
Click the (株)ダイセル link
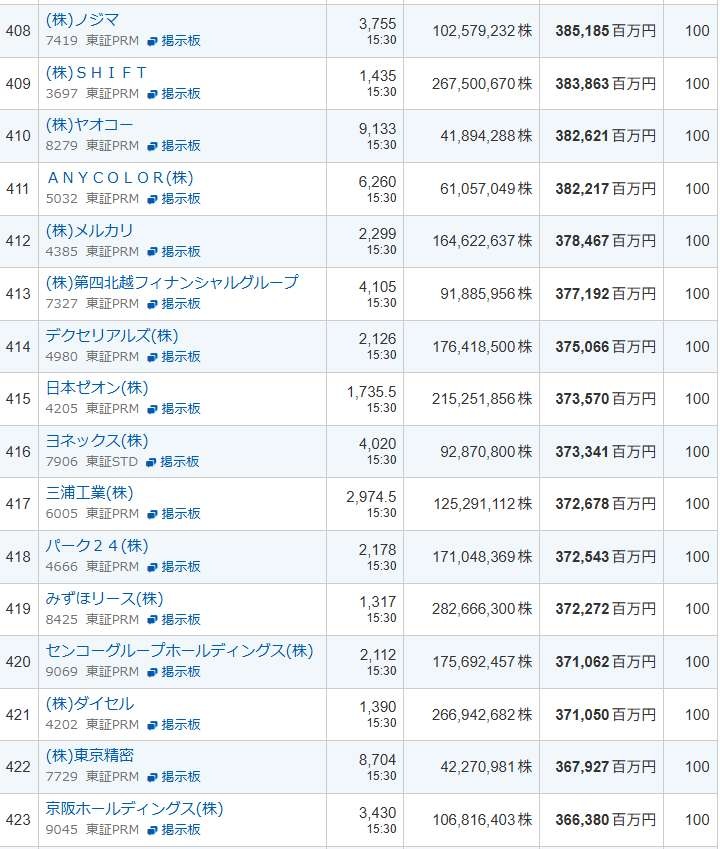[x=89, y=704]
